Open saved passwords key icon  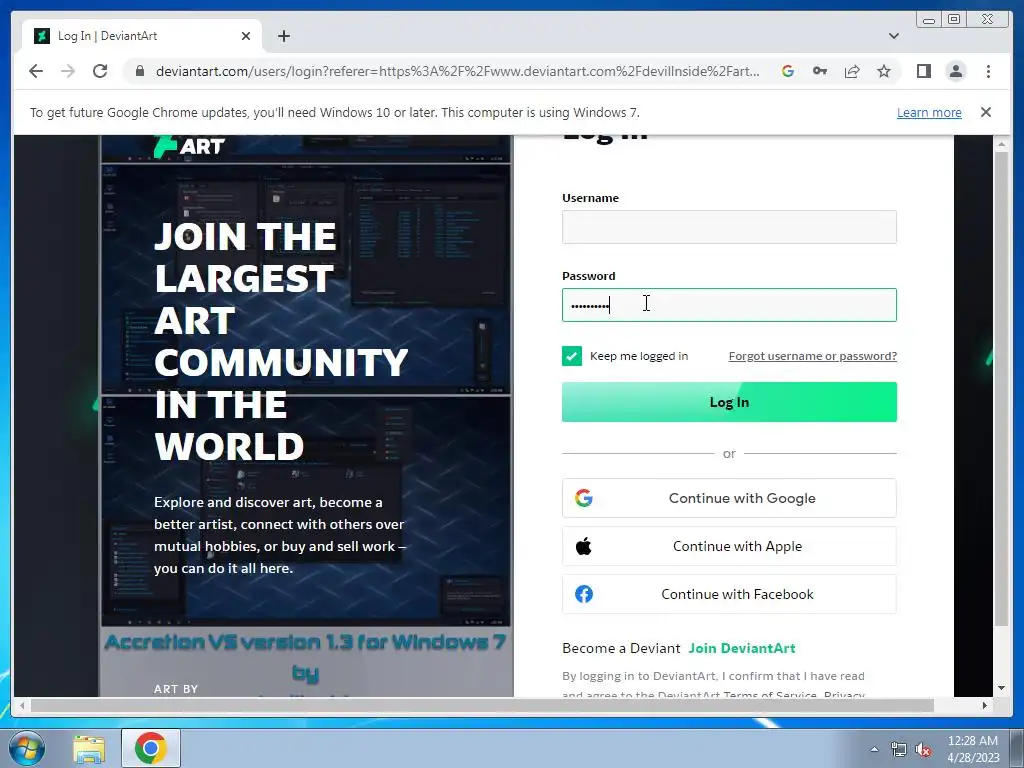click(x=820, y=71)
